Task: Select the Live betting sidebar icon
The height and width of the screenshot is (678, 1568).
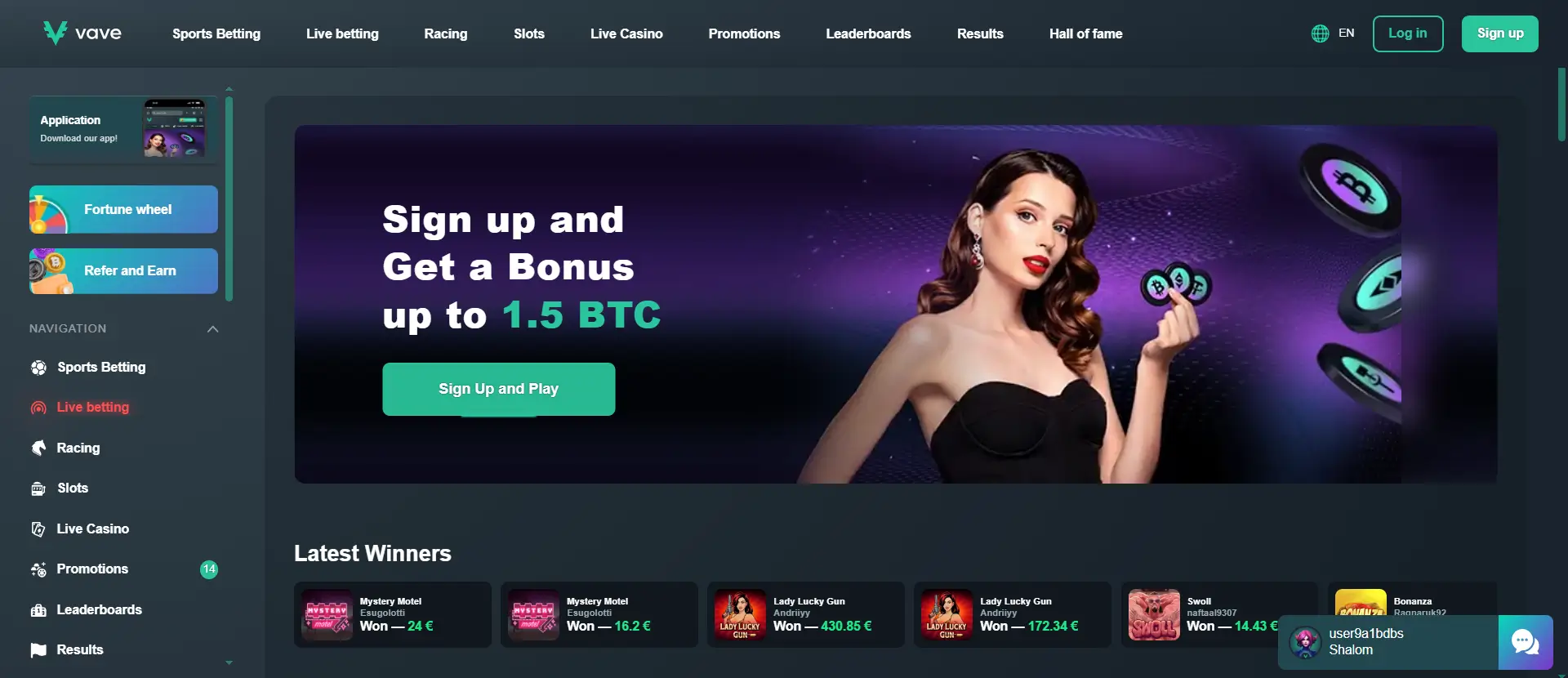Action: [x=38, y=408]
